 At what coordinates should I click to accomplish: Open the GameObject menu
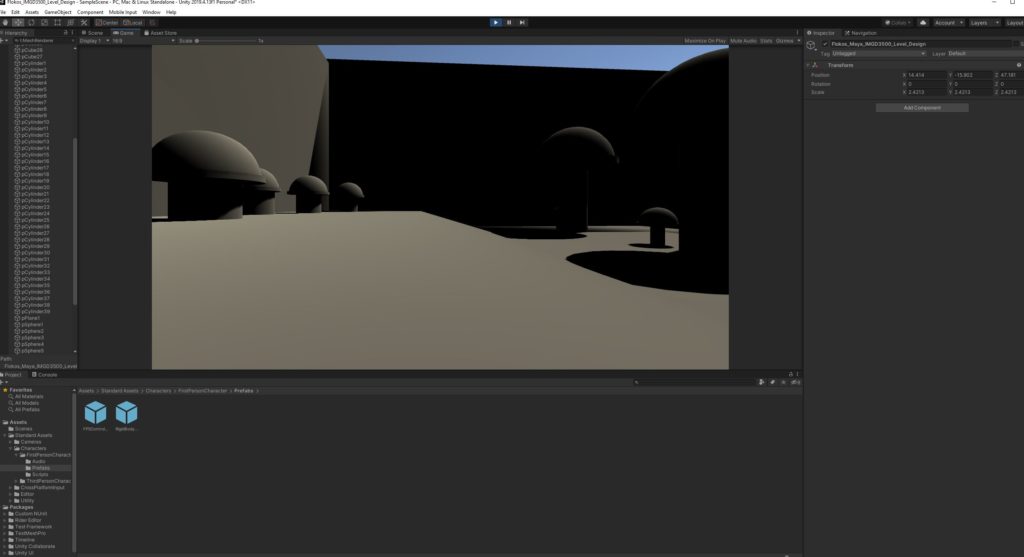pos(58,12)
